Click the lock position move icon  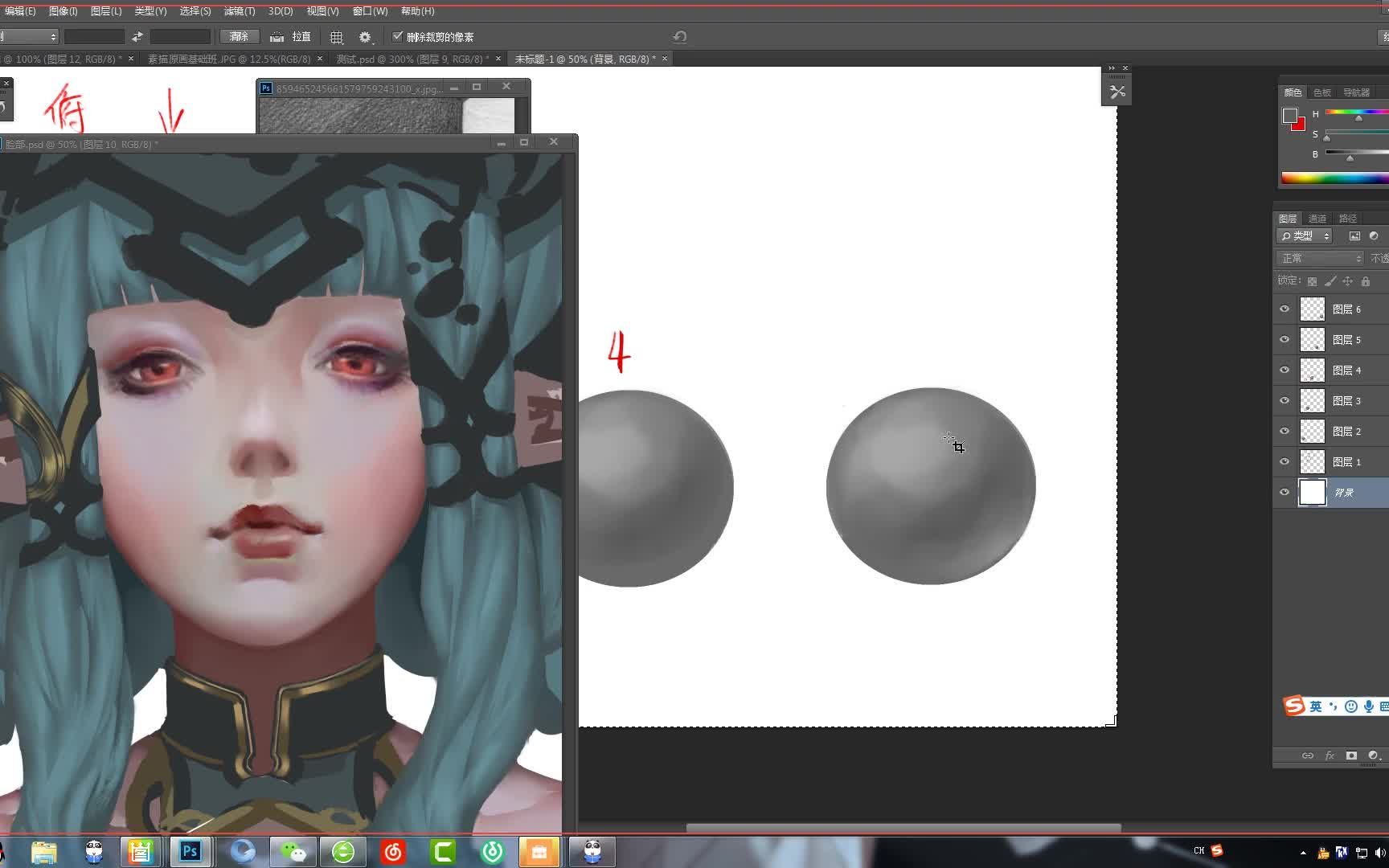1348,282
